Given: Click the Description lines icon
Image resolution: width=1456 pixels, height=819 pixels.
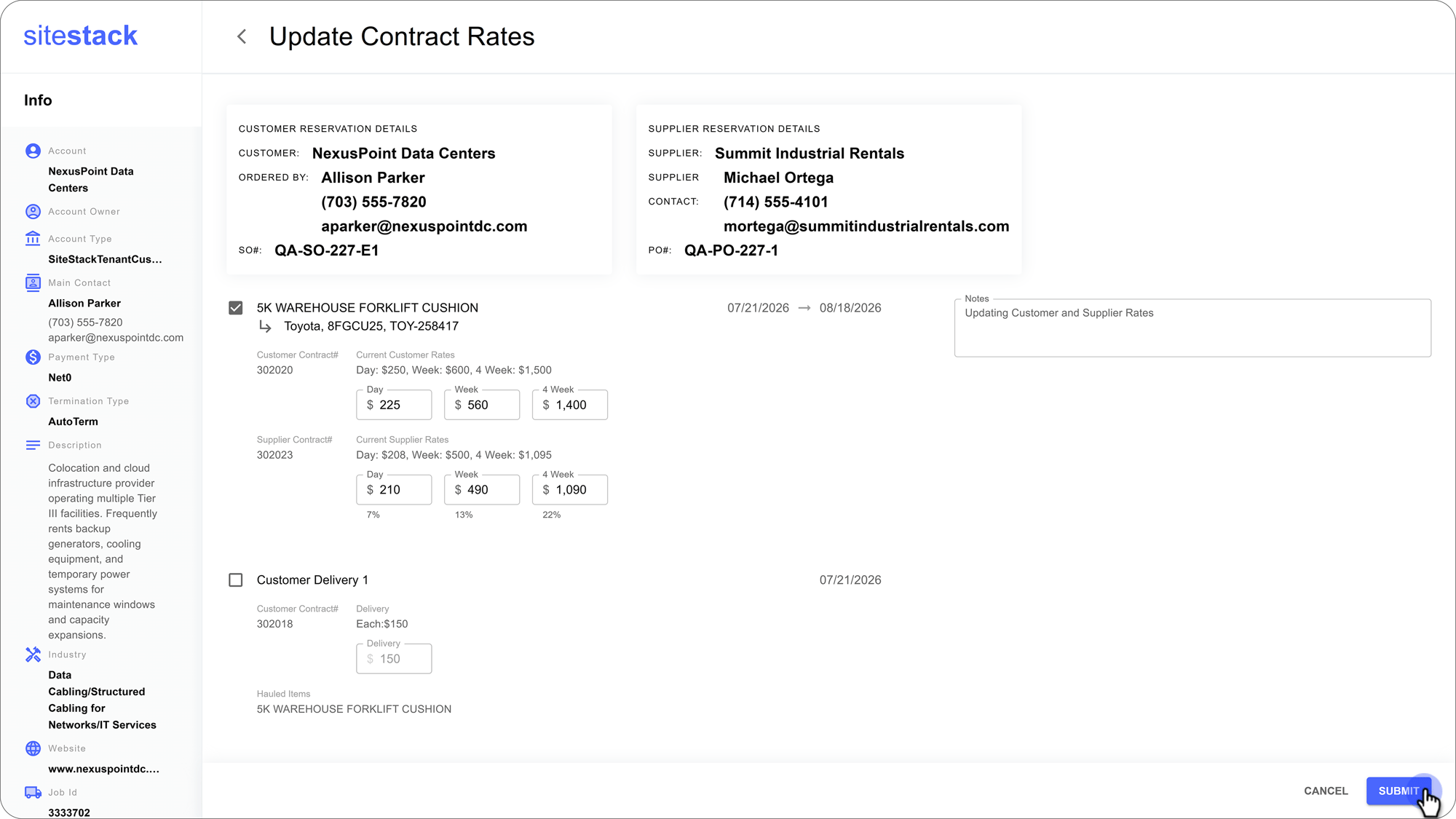Looking at the screenshot, I should 33,445.
